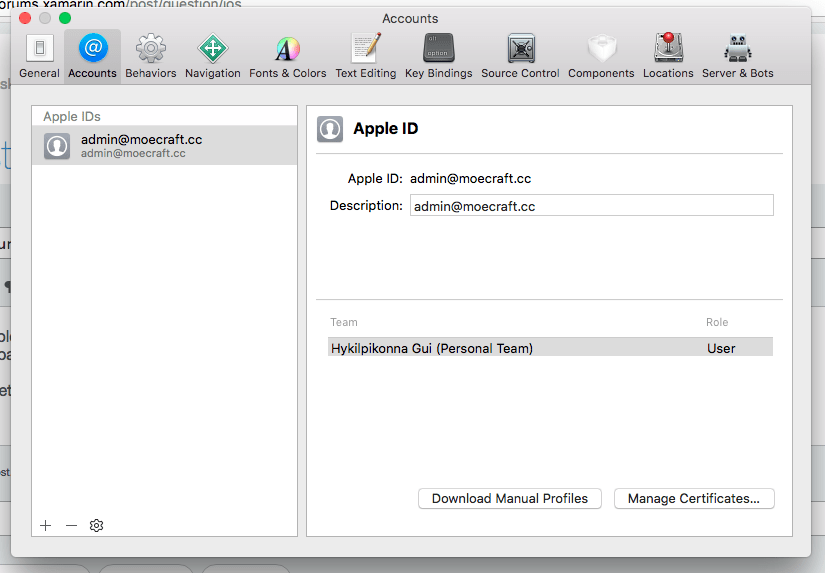Close the Accounts preferences window
Image resolution: width=825 pixels, height=573 pixels.
point(25,18)
